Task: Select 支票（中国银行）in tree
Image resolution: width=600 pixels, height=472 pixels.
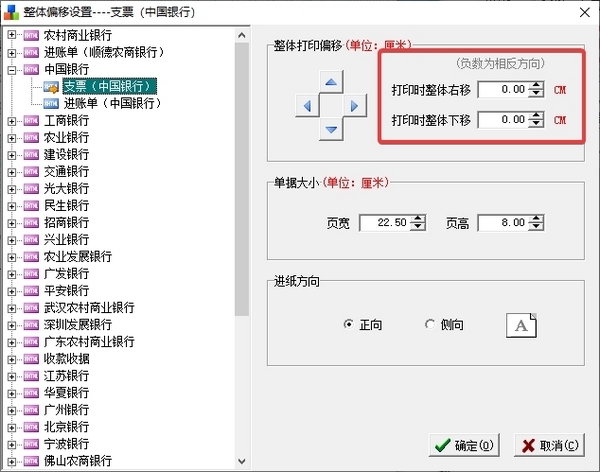Action: pyautogui.click(x=109, y=86)
